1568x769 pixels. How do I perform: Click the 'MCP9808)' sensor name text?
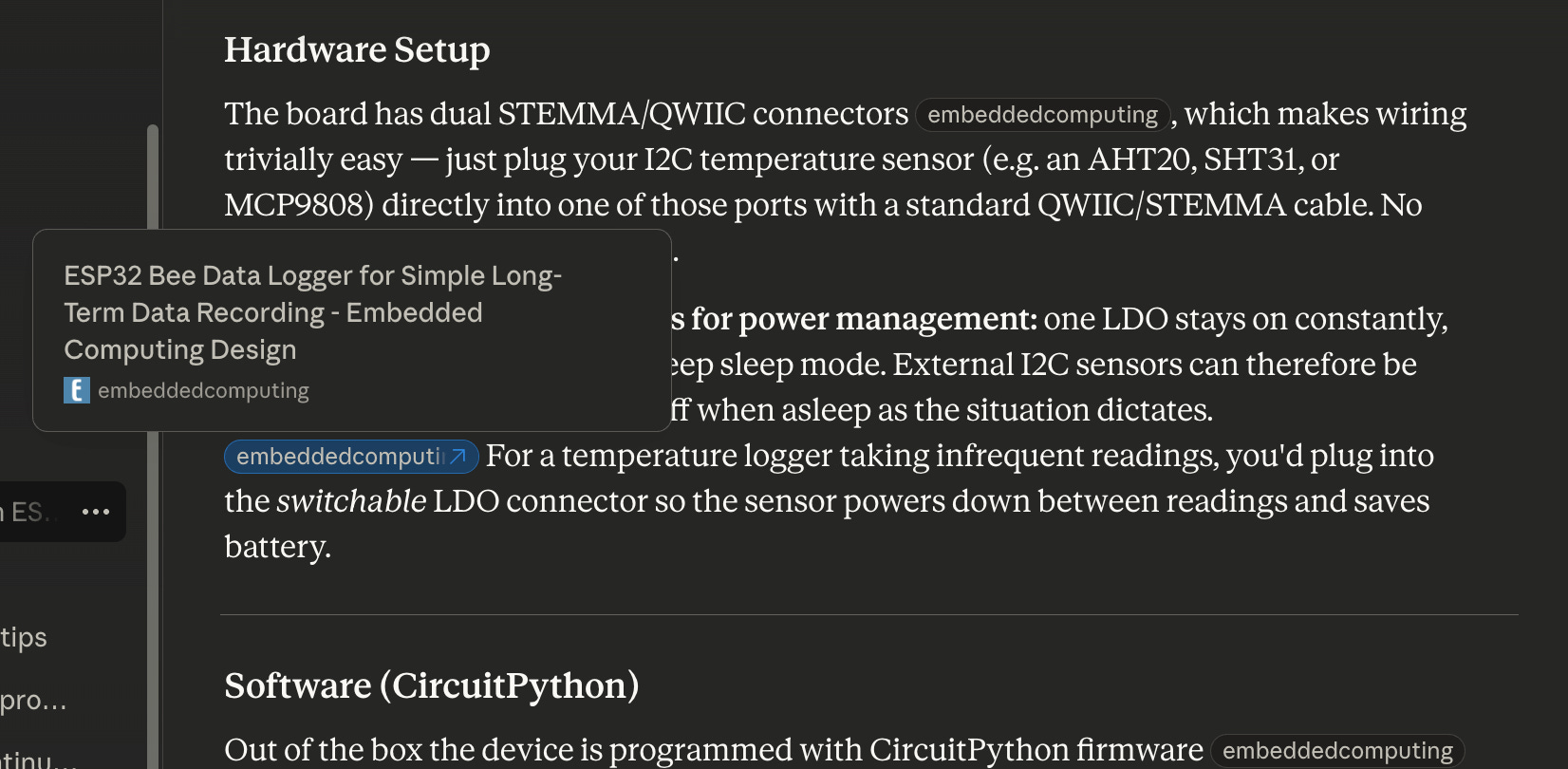[299, 205]
